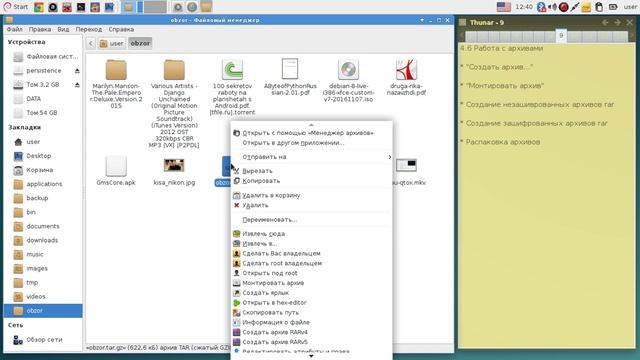This screenshot has height=360, width=640.
Task: Select the 100 sekretov torrent file
Action: pos(232,70)
